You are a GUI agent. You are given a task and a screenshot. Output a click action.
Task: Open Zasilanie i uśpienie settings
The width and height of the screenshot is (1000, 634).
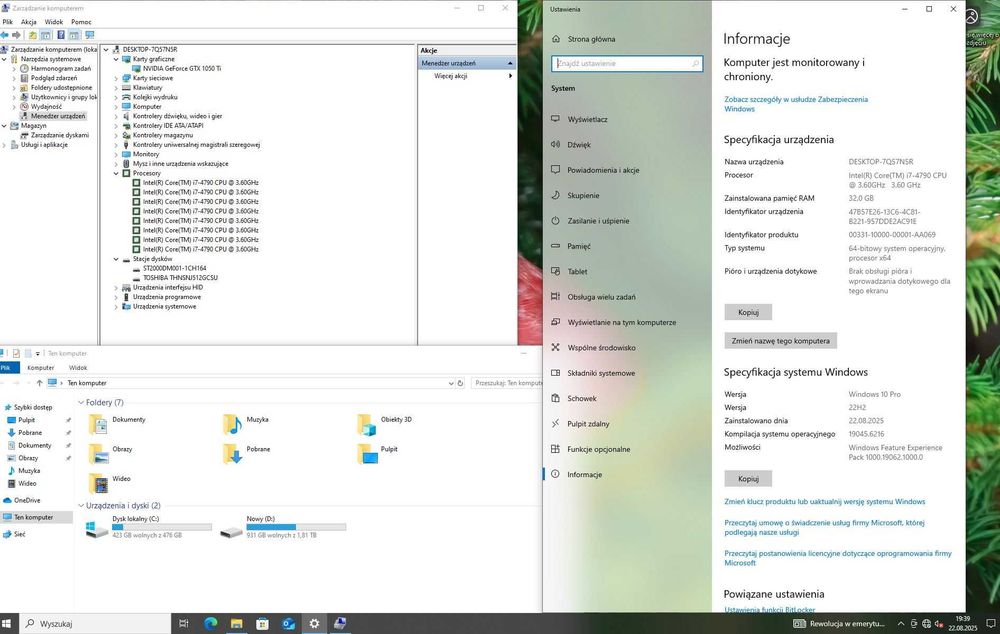(598, 221)
